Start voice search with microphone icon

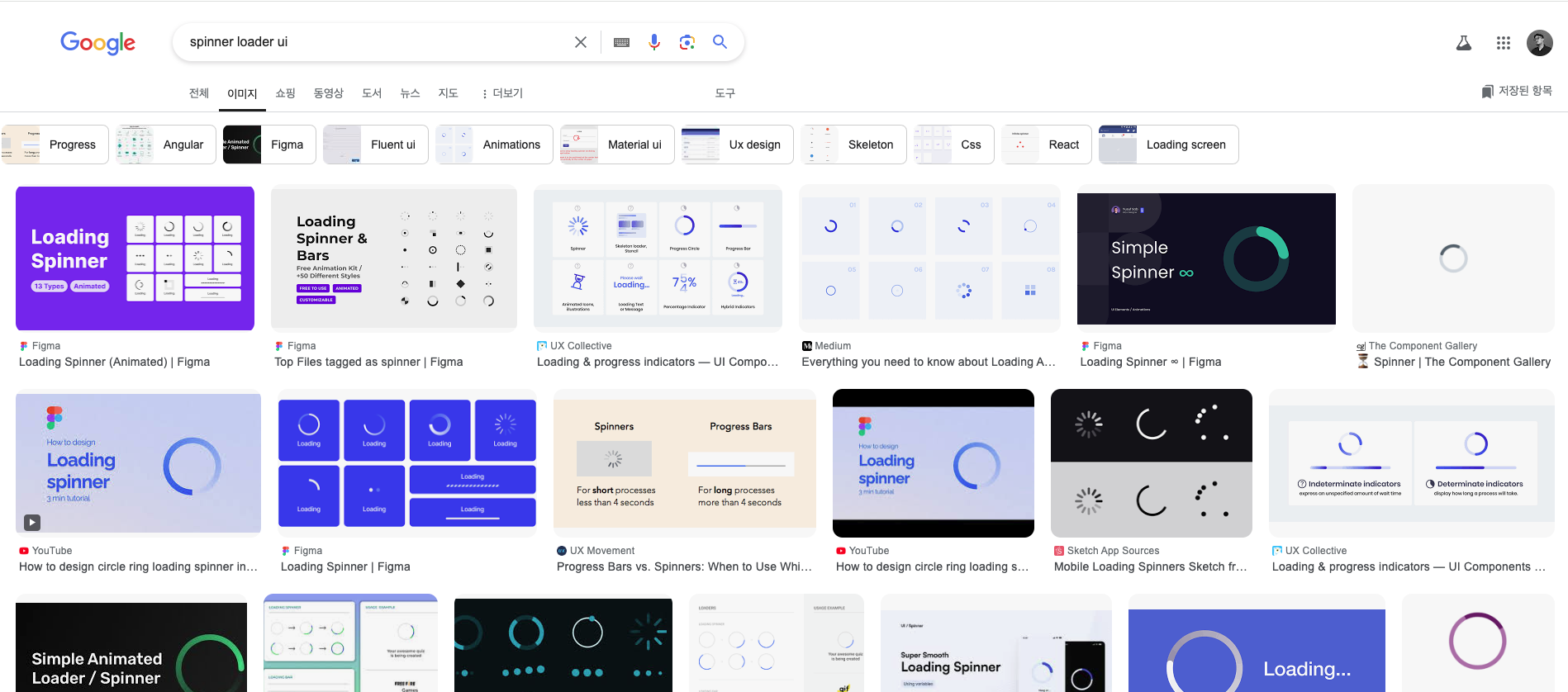654,42
